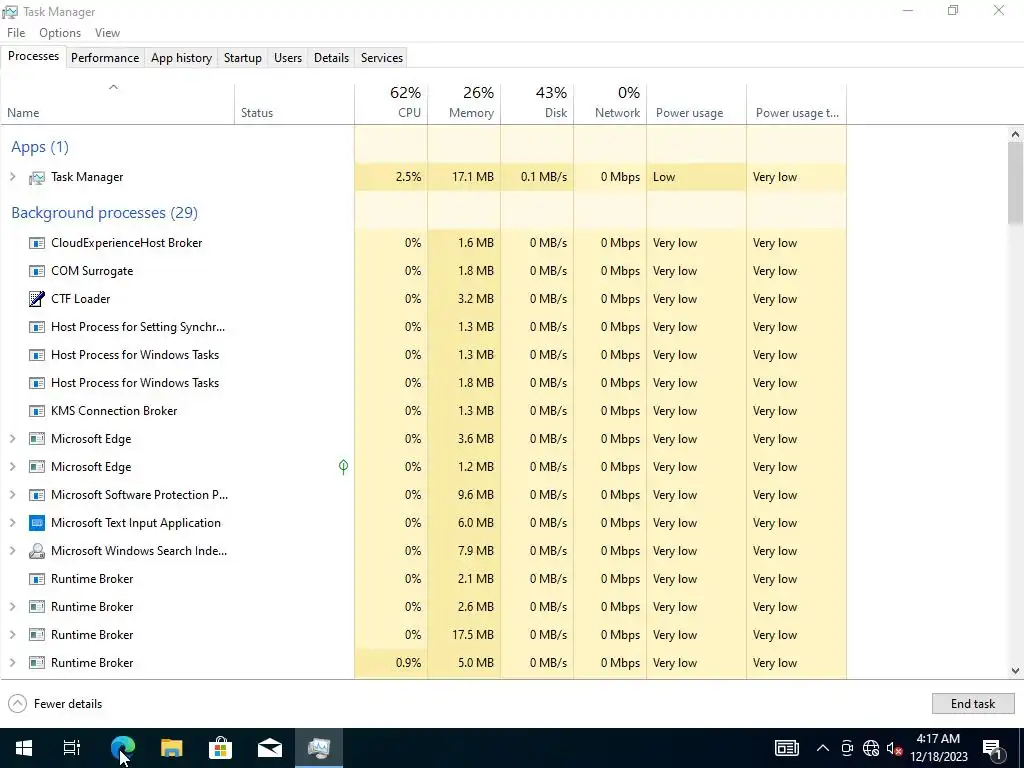Select the first Host Process for Windows Tasks row
This screenshot has height=768, width=1024.
[423, 355]
